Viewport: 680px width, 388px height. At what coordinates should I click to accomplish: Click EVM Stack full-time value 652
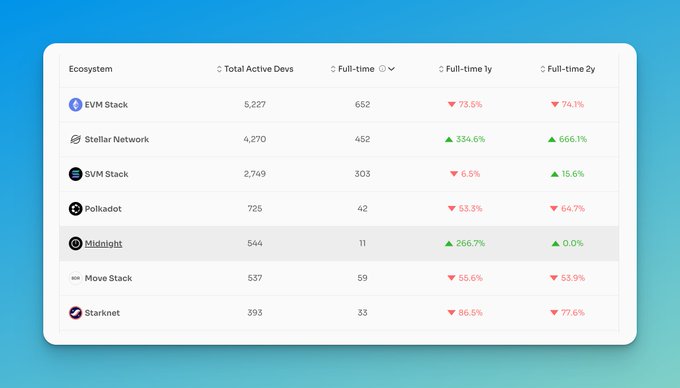click(x=362, y=104)
